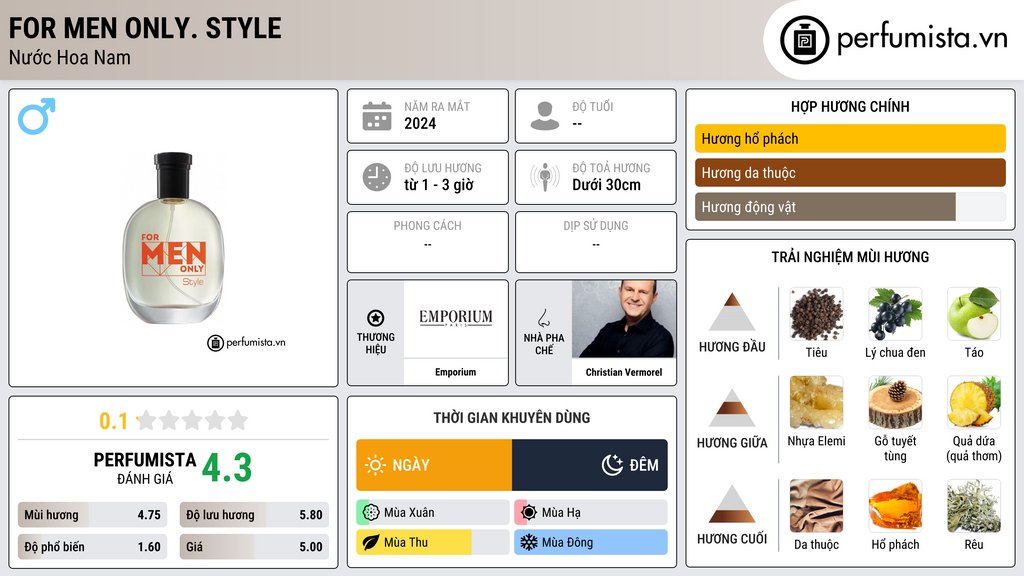The height and width of the screenshot is (576, 1024).
Task: Click Christian Vermorel's portrait photo
Action: (x=624, y=319)
